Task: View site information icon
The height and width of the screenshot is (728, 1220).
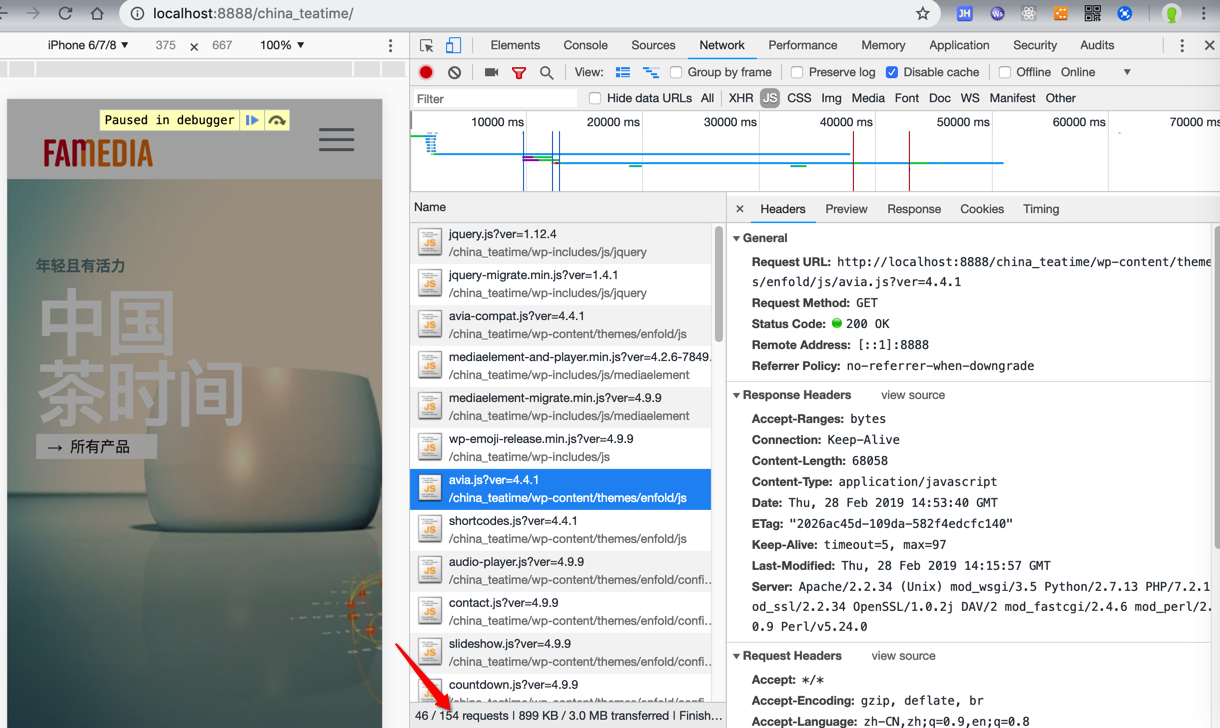Action: pos(137,14)
